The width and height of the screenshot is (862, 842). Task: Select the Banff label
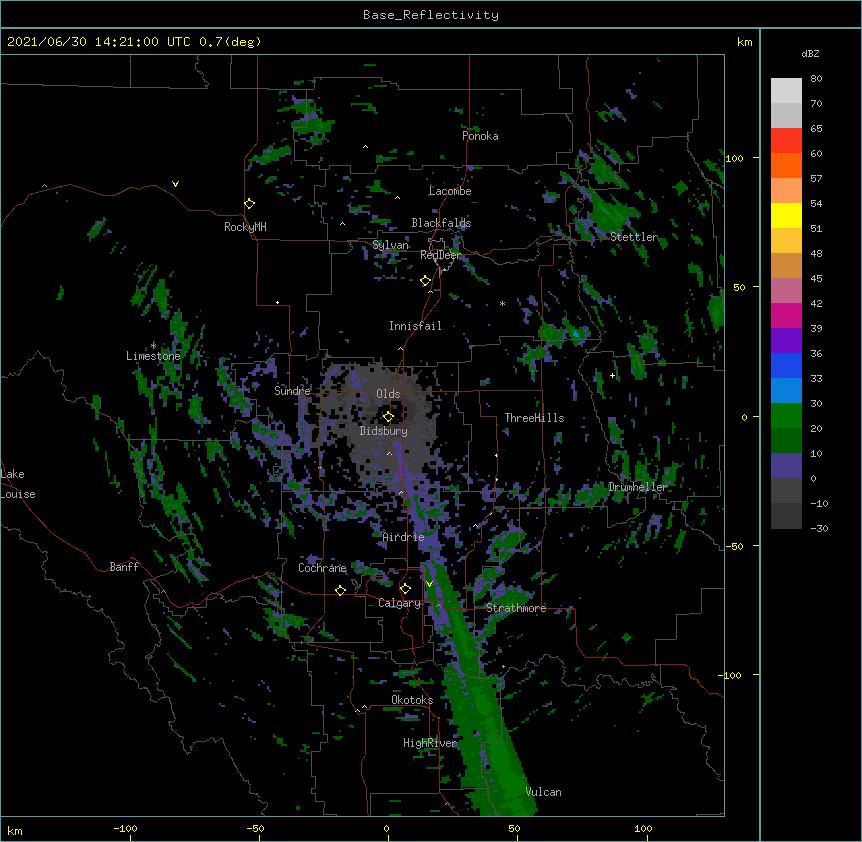click(x=124, y=567)
